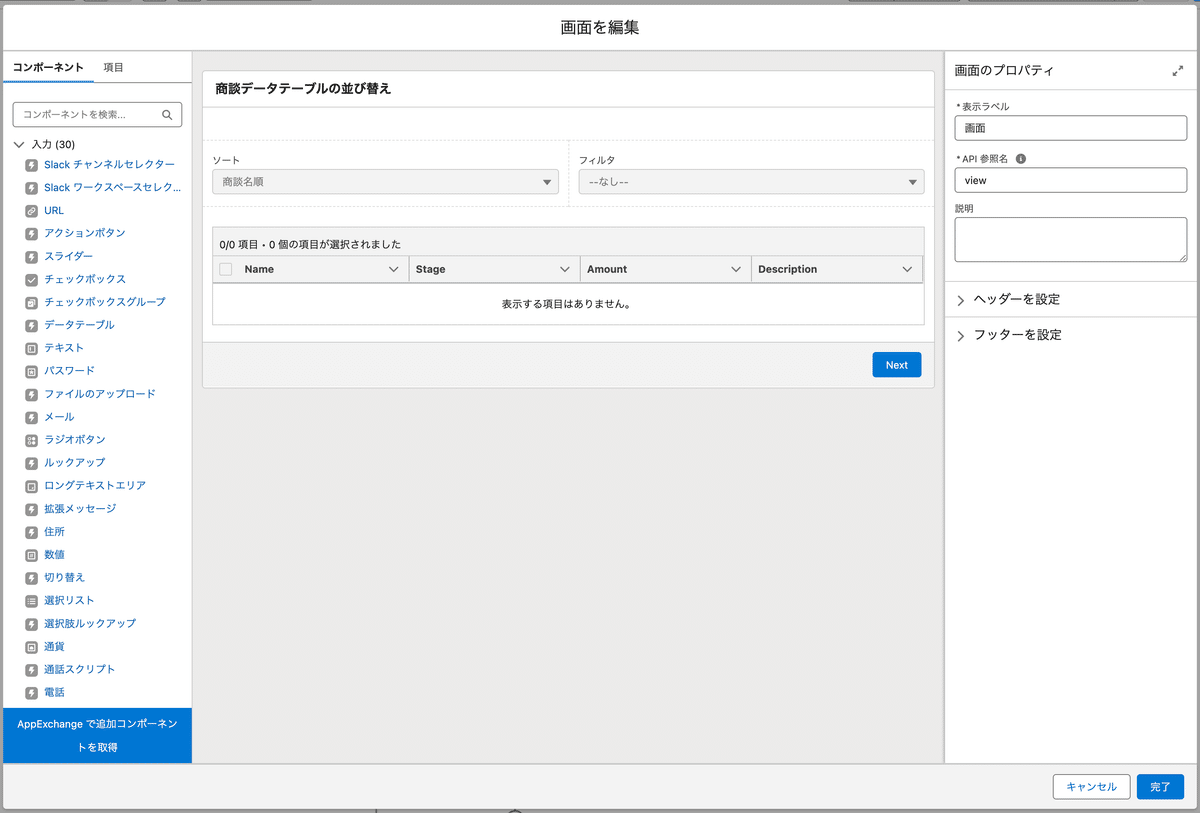Click the チェックボックスグループ component icon
The height and width of the screenshot is (813, 1200).
(x=32, y=302)
